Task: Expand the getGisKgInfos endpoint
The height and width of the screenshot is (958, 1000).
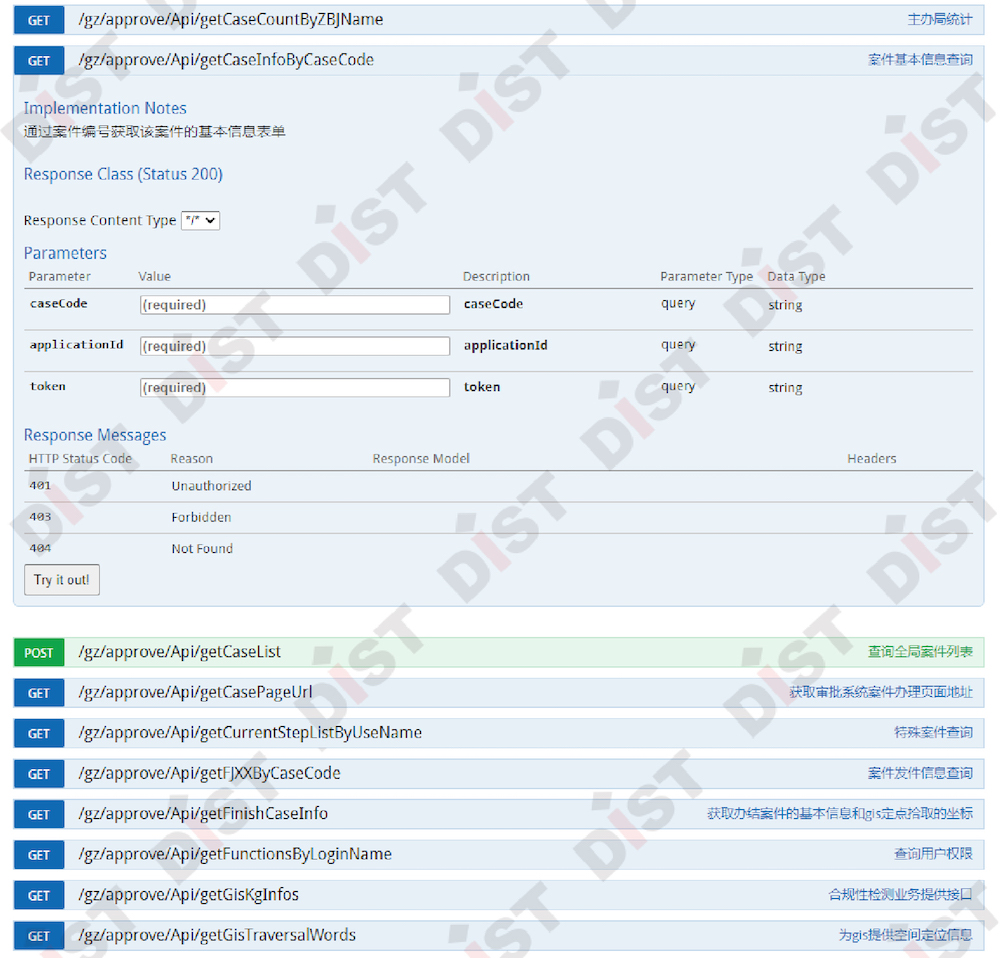Action: tap(188, 895)
